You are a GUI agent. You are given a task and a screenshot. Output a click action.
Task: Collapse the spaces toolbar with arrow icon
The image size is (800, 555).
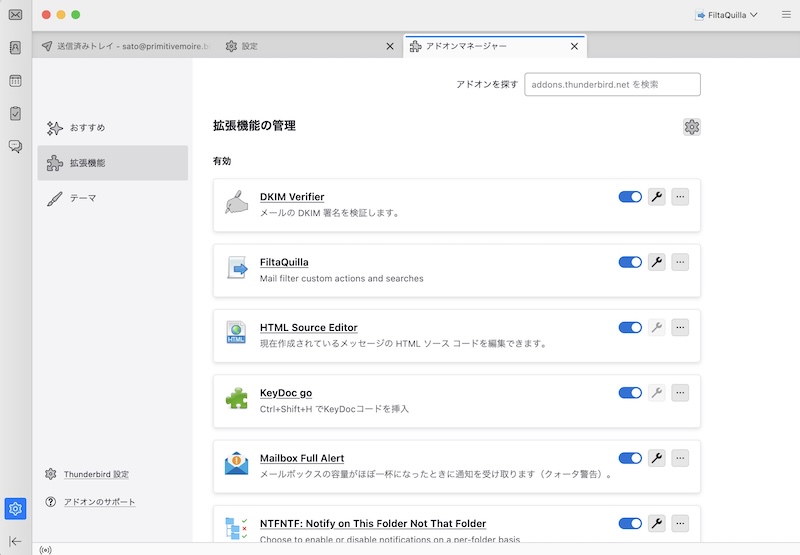(x=15, y=541)
